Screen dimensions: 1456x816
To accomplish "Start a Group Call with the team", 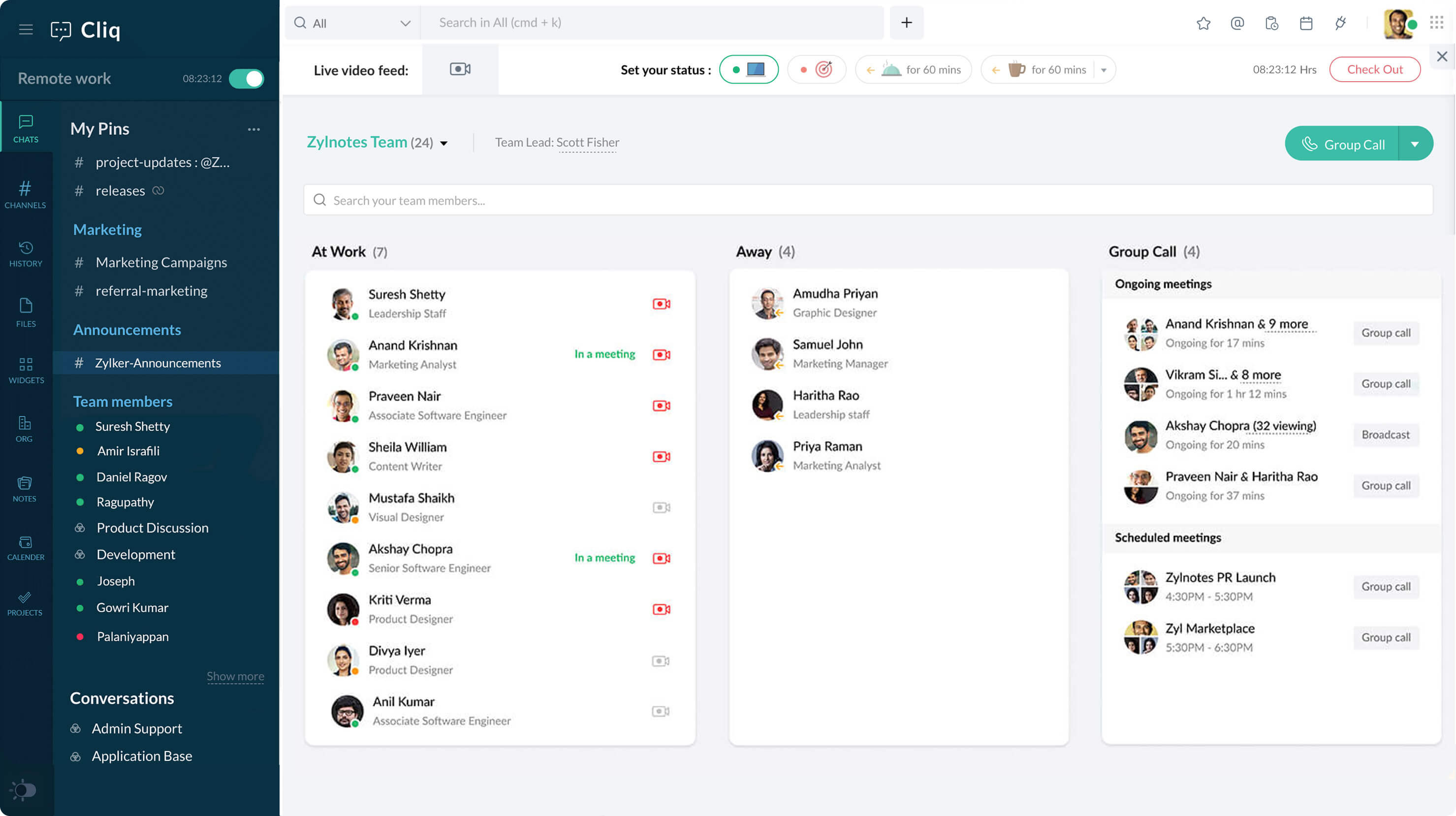I will pos(1342,144).
